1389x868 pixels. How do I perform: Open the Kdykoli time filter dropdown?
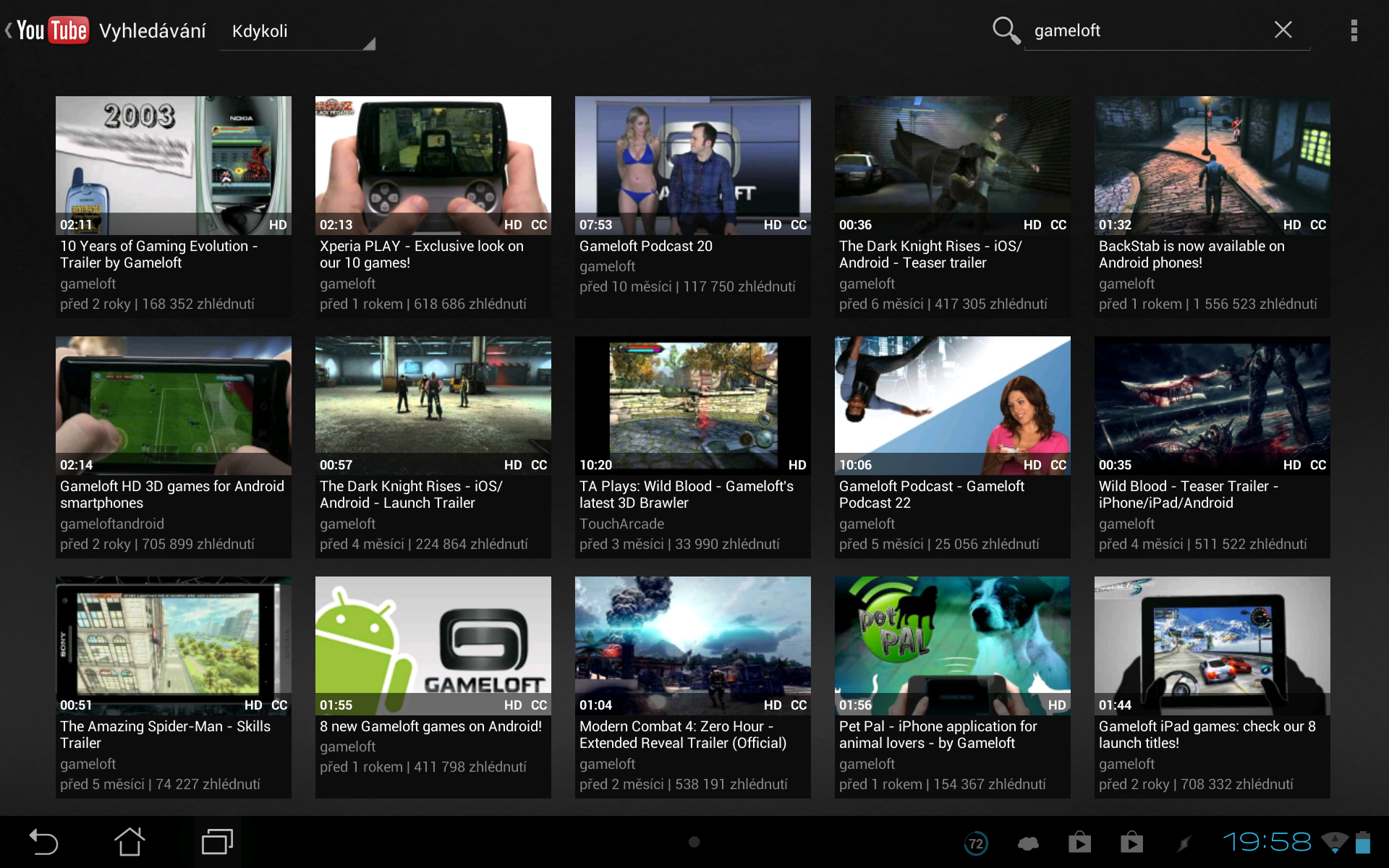coord(297,31)
